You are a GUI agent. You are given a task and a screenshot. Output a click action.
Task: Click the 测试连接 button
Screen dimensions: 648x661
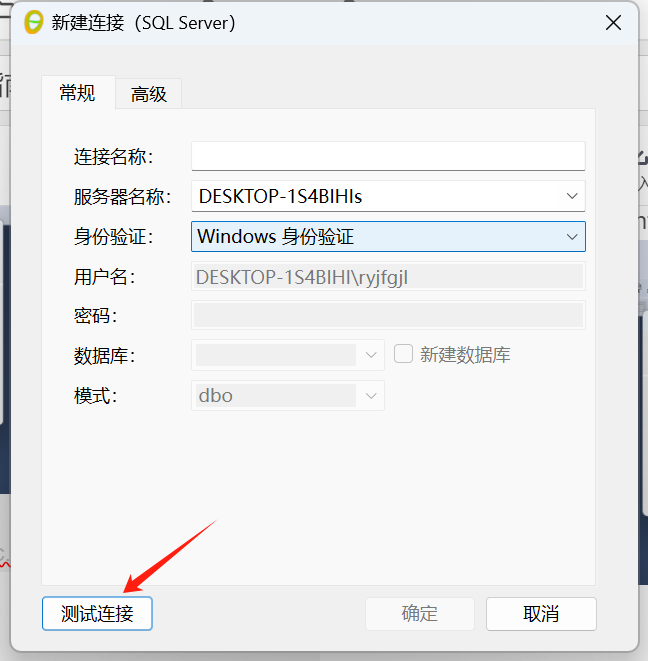tap(97, 613)
